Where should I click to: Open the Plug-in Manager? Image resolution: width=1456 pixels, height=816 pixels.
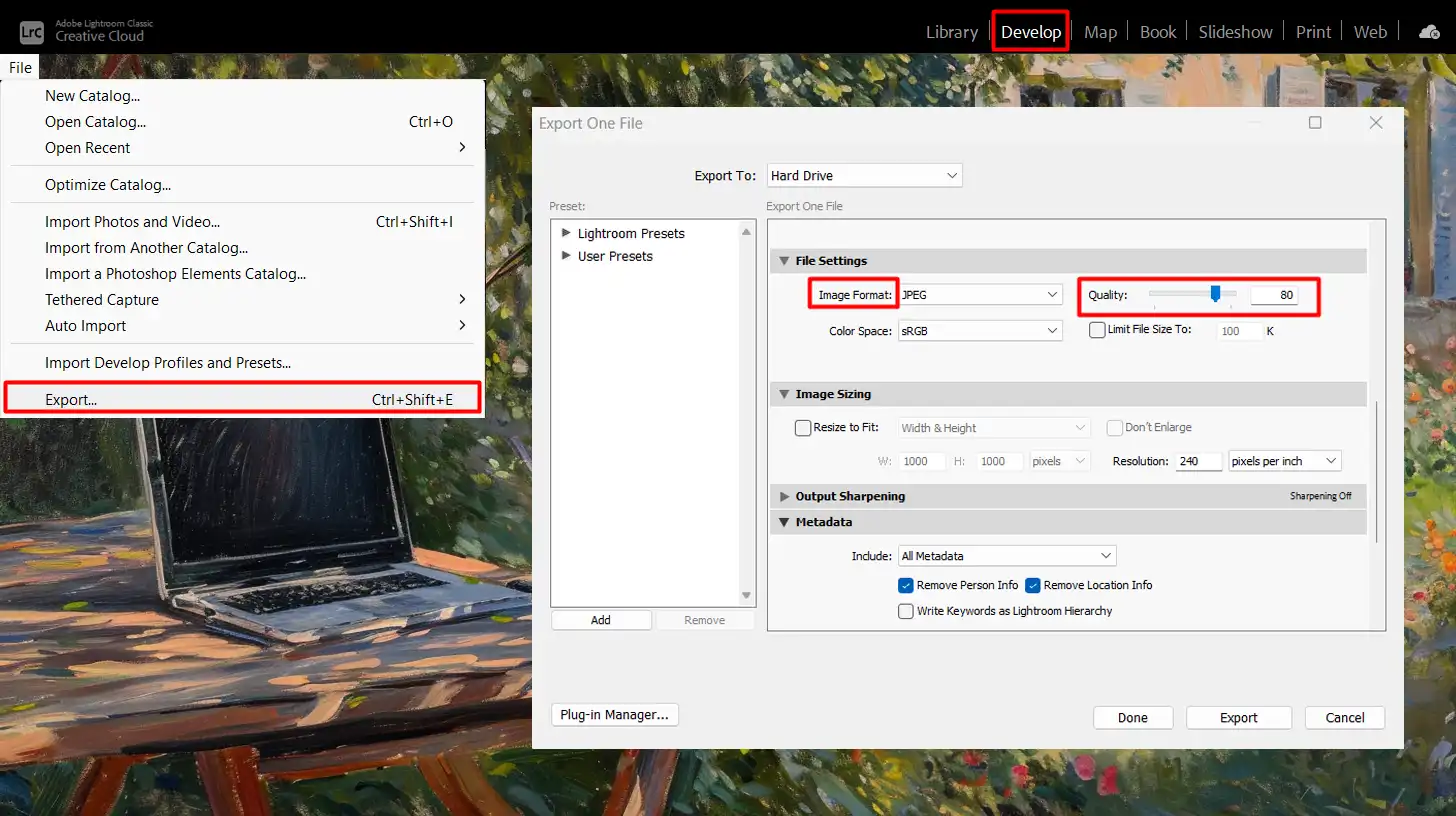pos(615,715)
